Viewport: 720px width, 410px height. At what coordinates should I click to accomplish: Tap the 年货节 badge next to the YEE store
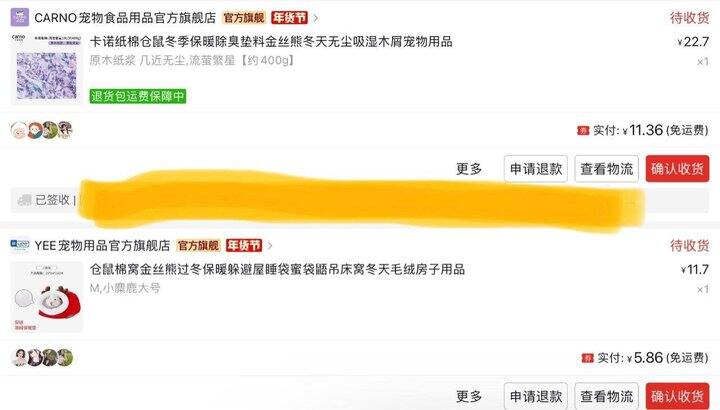pos(244,246)
